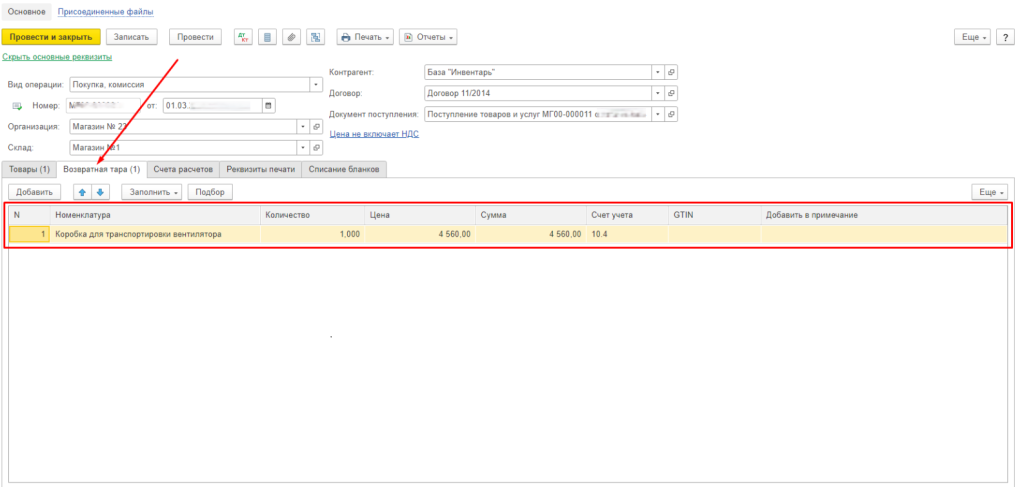Open the Печать dropdown menu

(x=365, y=37)
